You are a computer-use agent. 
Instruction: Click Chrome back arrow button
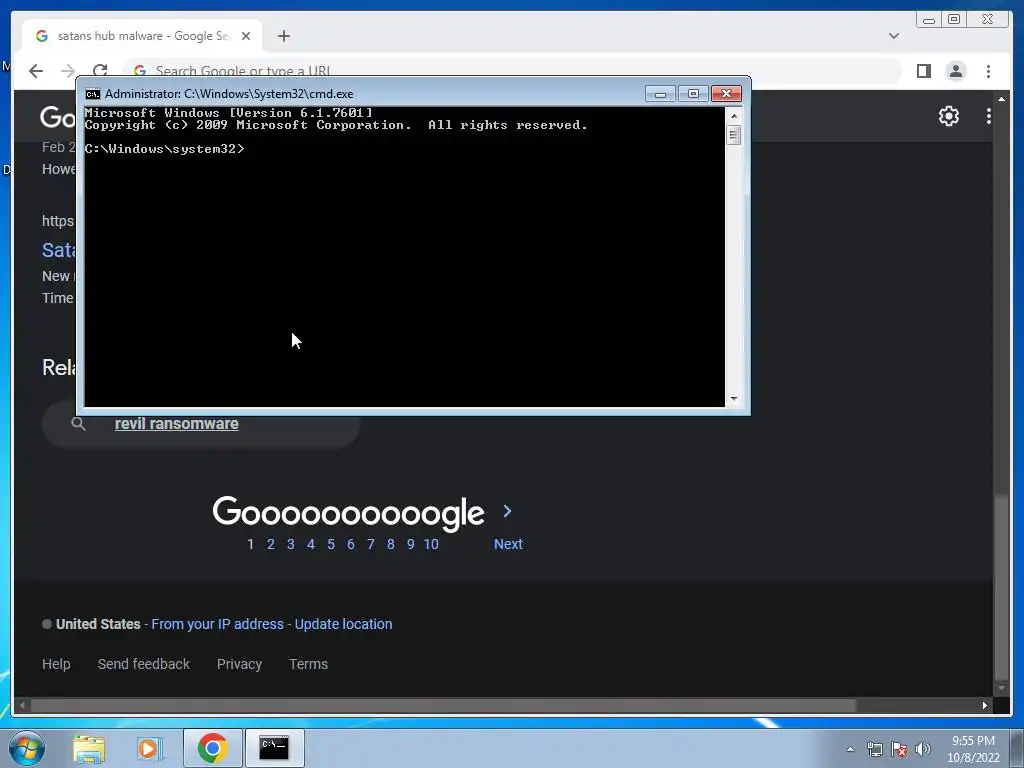point(36,71)
